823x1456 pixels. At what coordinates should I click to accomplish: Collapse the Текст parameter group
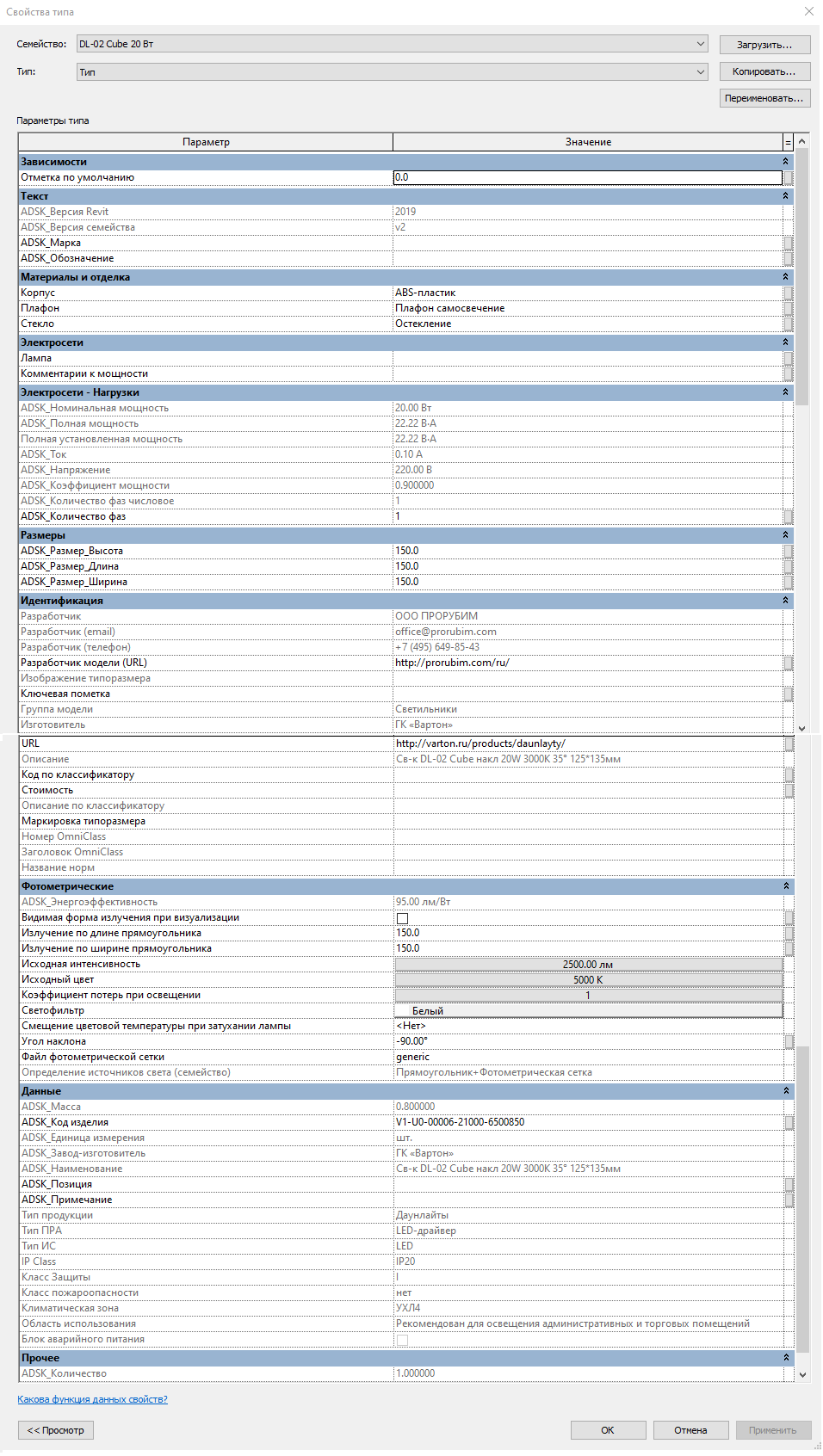pyautogui.click(x=785, y=196)
